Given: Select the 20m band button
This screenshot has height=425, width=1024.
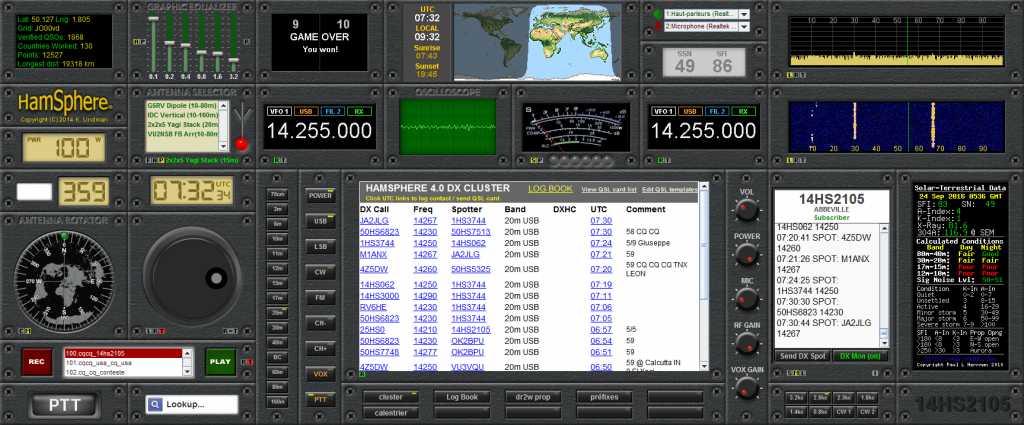Looking at the screenshot, I should 278,313.
